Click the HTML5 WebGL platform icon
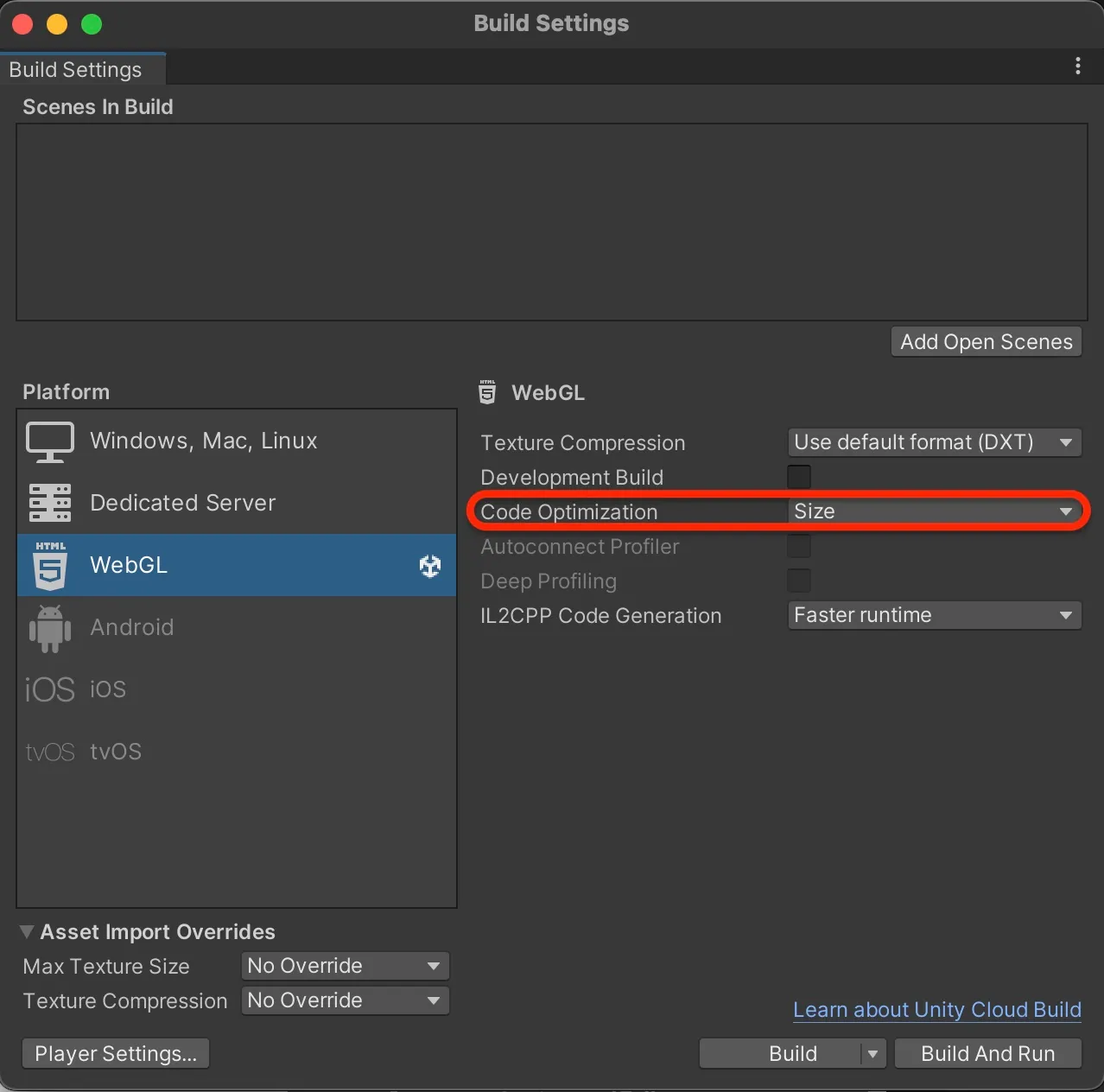Viewport: 1104px width, 1092px height. (50, 565)
